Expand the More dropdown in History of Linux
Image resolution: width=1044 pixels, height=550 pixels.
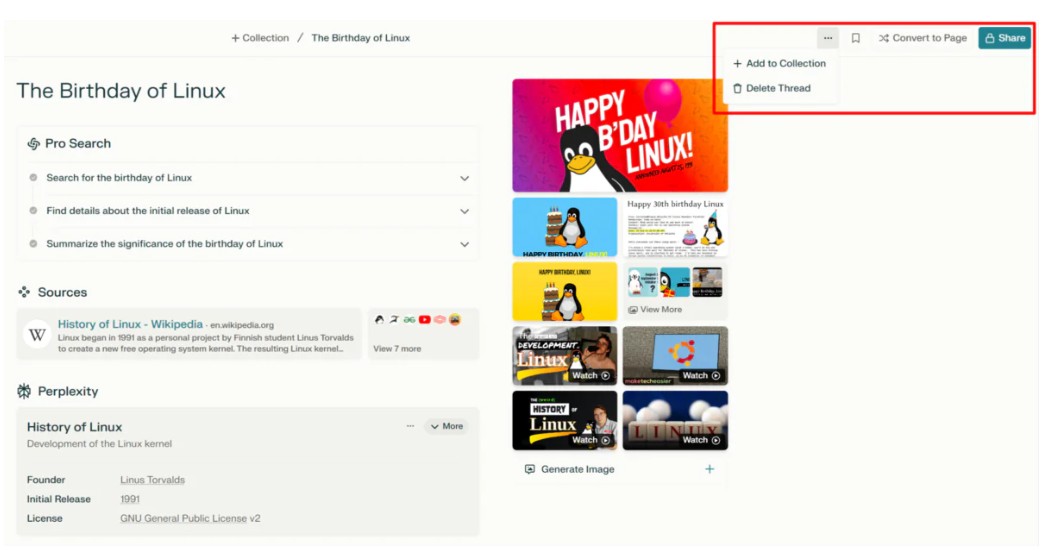coord(447,426)
